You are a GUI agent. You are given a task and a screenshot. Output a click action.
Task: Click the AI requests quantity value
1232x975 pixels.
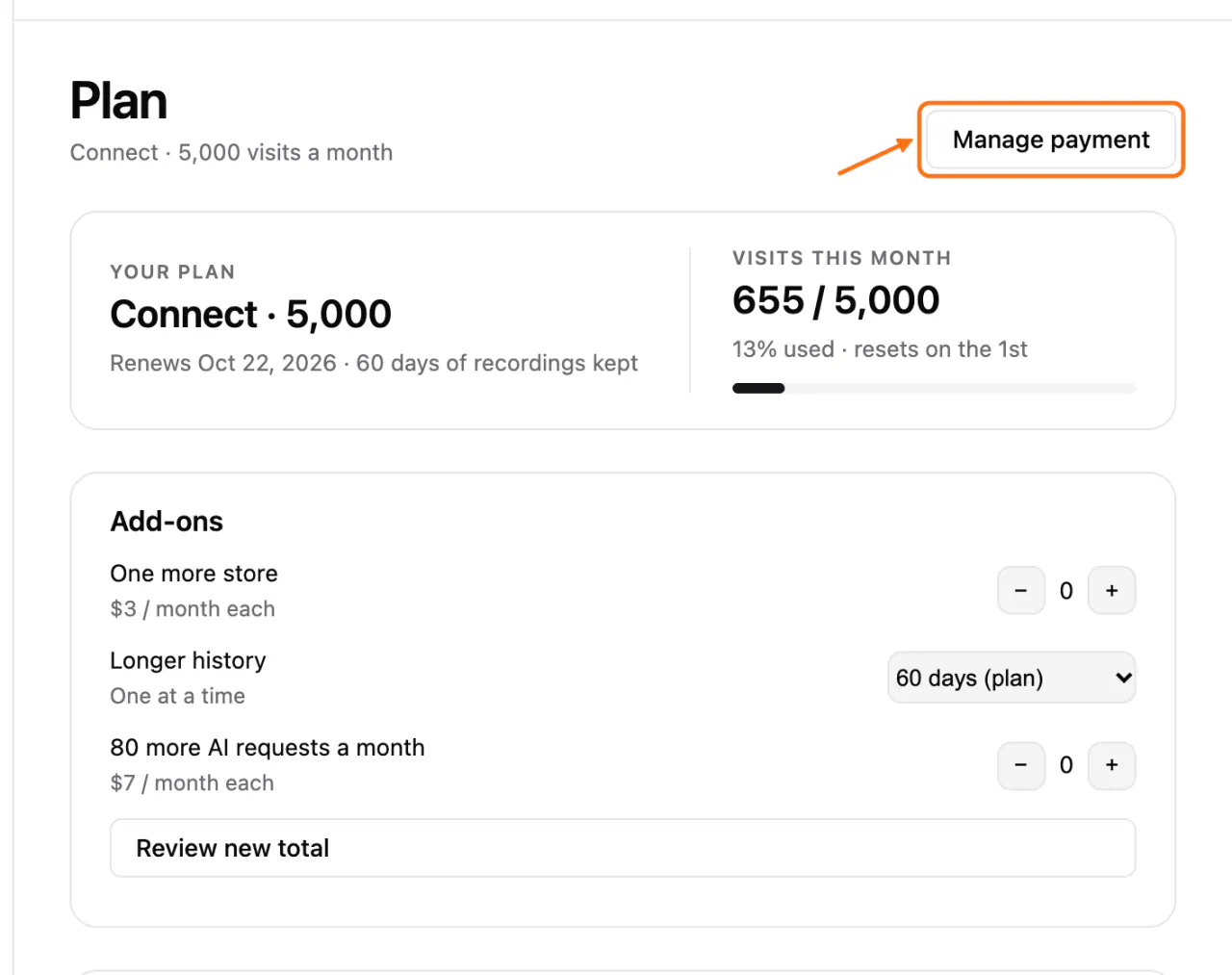[1066, 765]
